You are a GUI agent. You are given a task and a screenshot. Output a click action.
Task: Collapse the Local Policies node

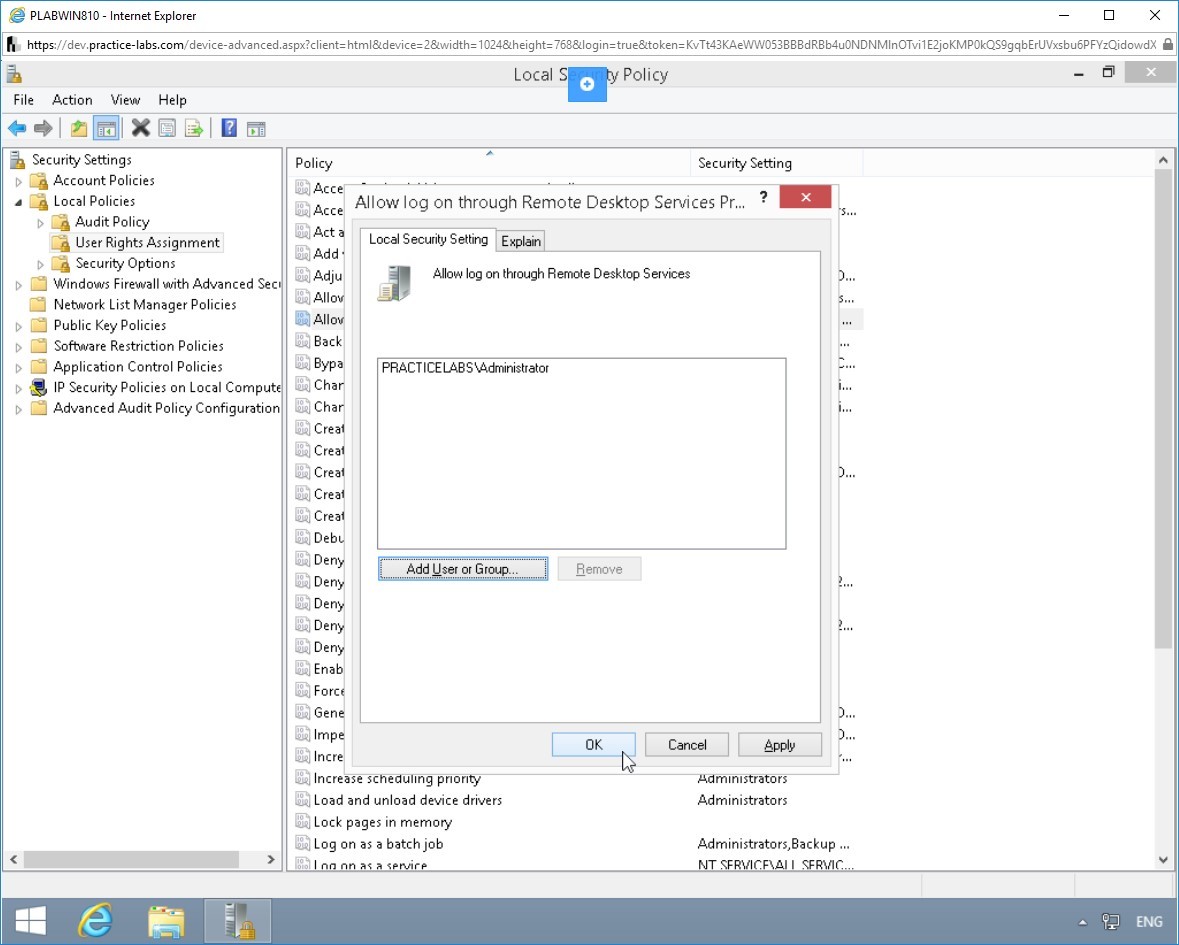[x=19, y=201]
